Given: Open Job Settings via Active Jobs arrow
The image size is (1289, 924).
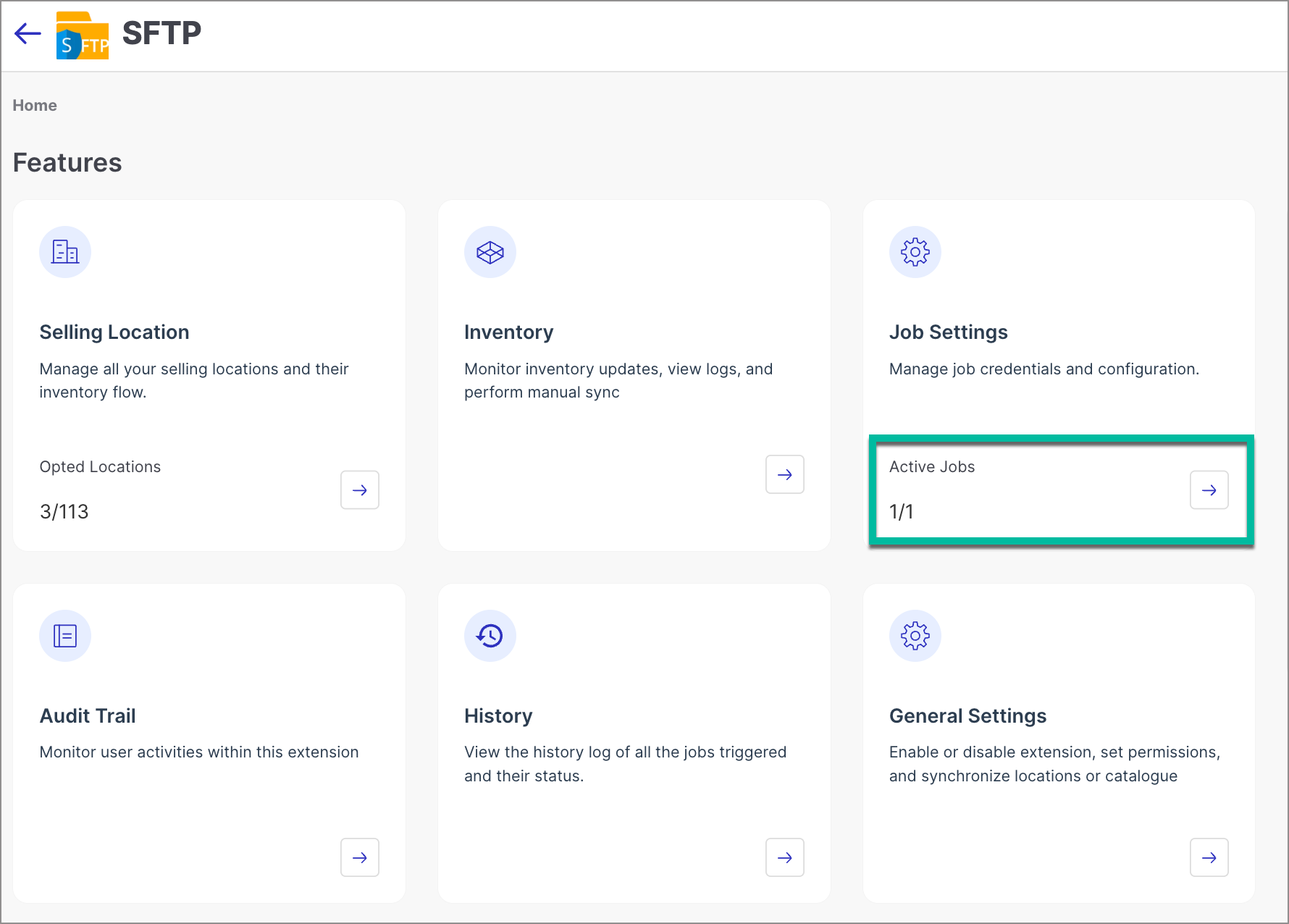Looking at the screenshot, I should pyautogui.click(x=1209, y=490).
